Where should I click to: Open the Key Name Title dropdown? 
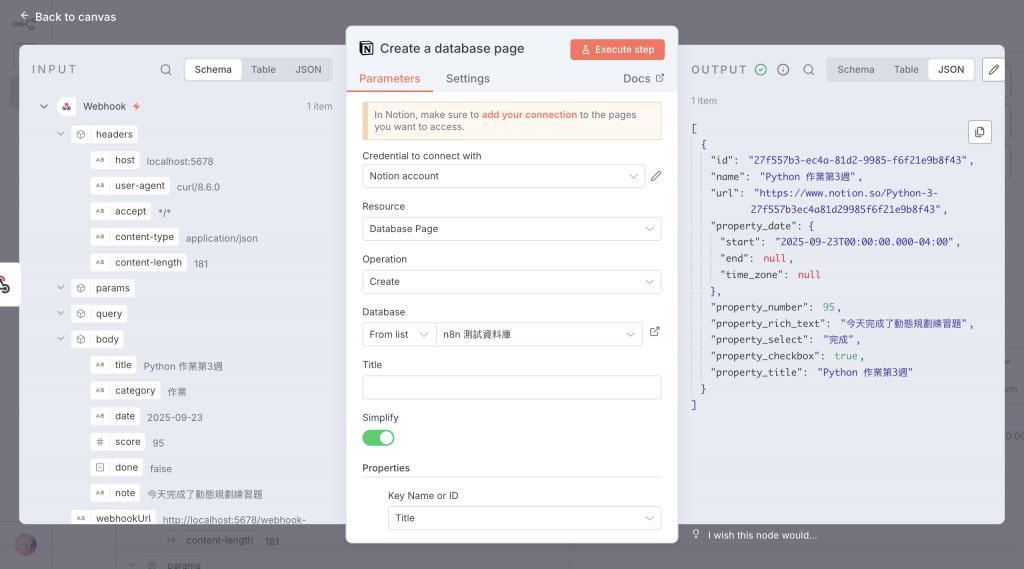coord(524,518)
